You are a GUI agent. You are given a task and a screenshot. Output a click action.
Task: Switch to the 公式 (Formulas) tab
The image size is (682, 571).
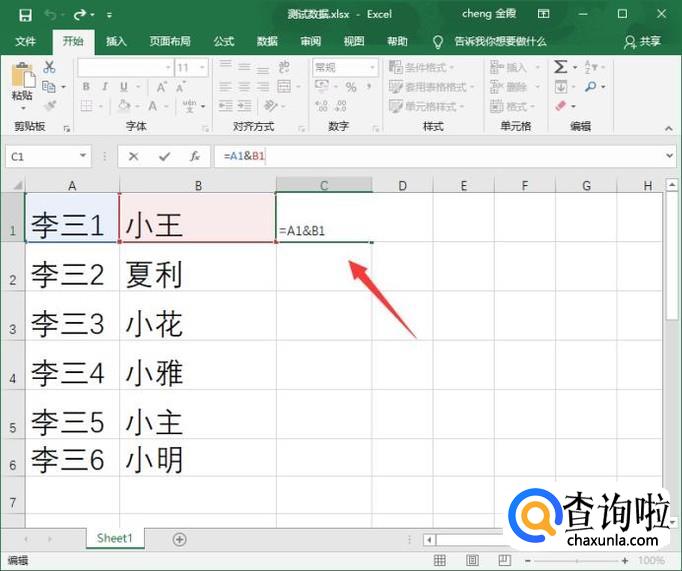[x=224, y=41]
